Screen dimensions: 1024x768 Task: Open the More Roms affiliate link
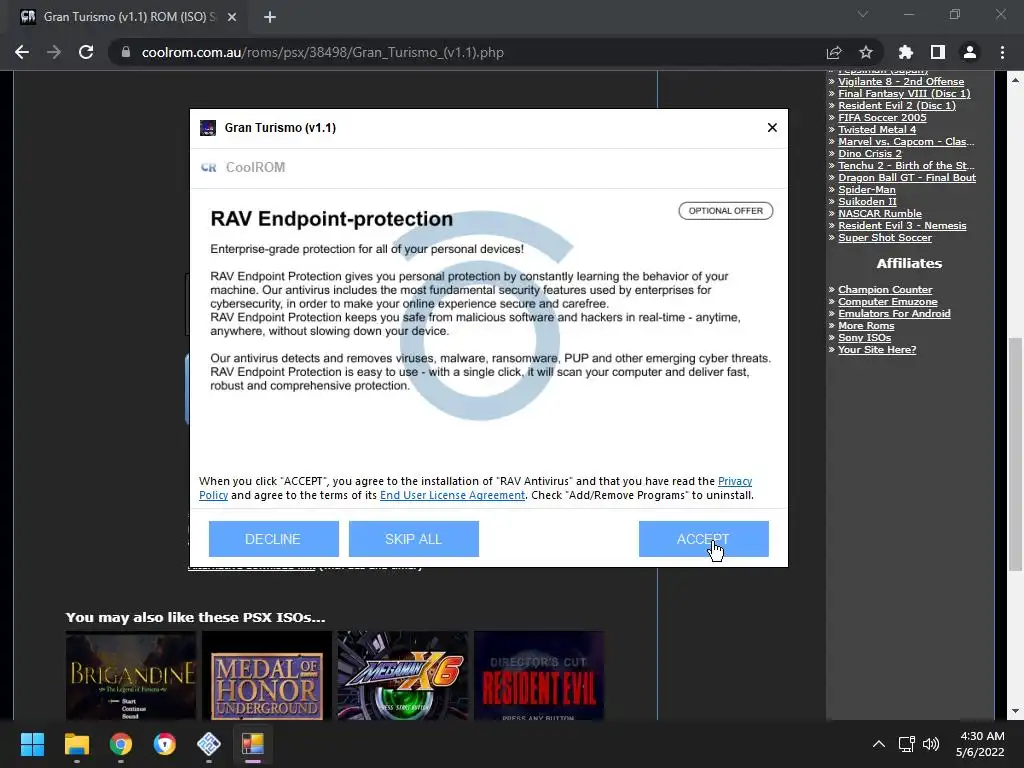(866, 325)
